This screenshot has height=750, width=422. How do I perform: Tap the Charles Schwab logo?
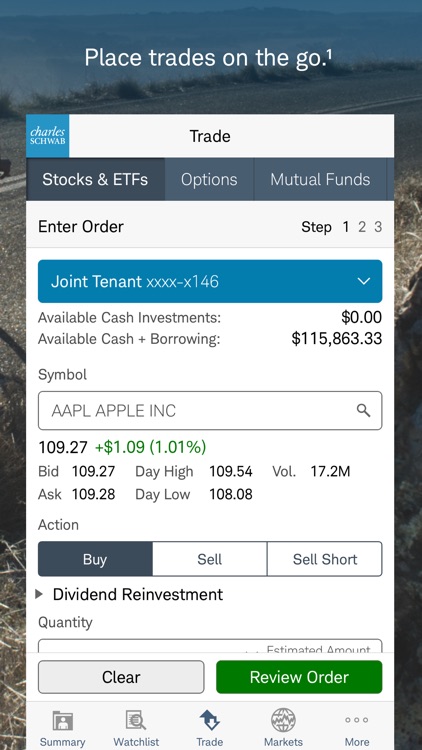pos(47,136)
